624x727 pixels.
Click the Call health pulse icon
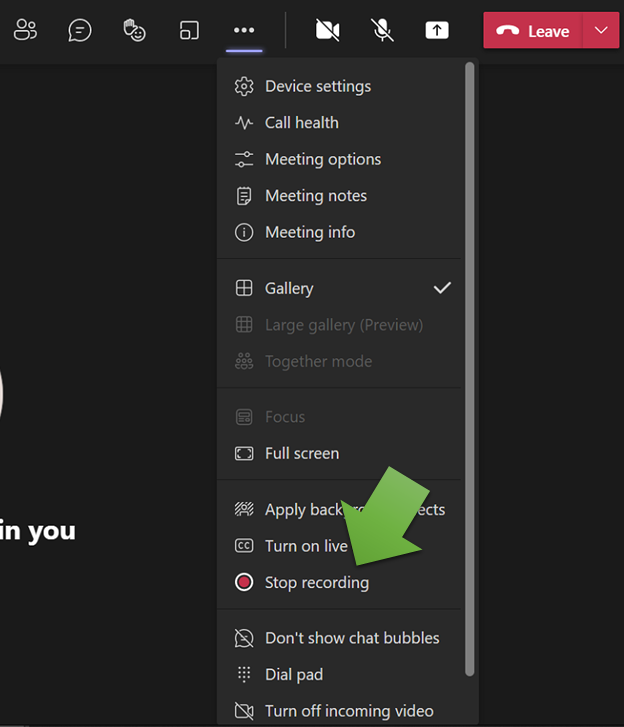(x=244, y=123)
